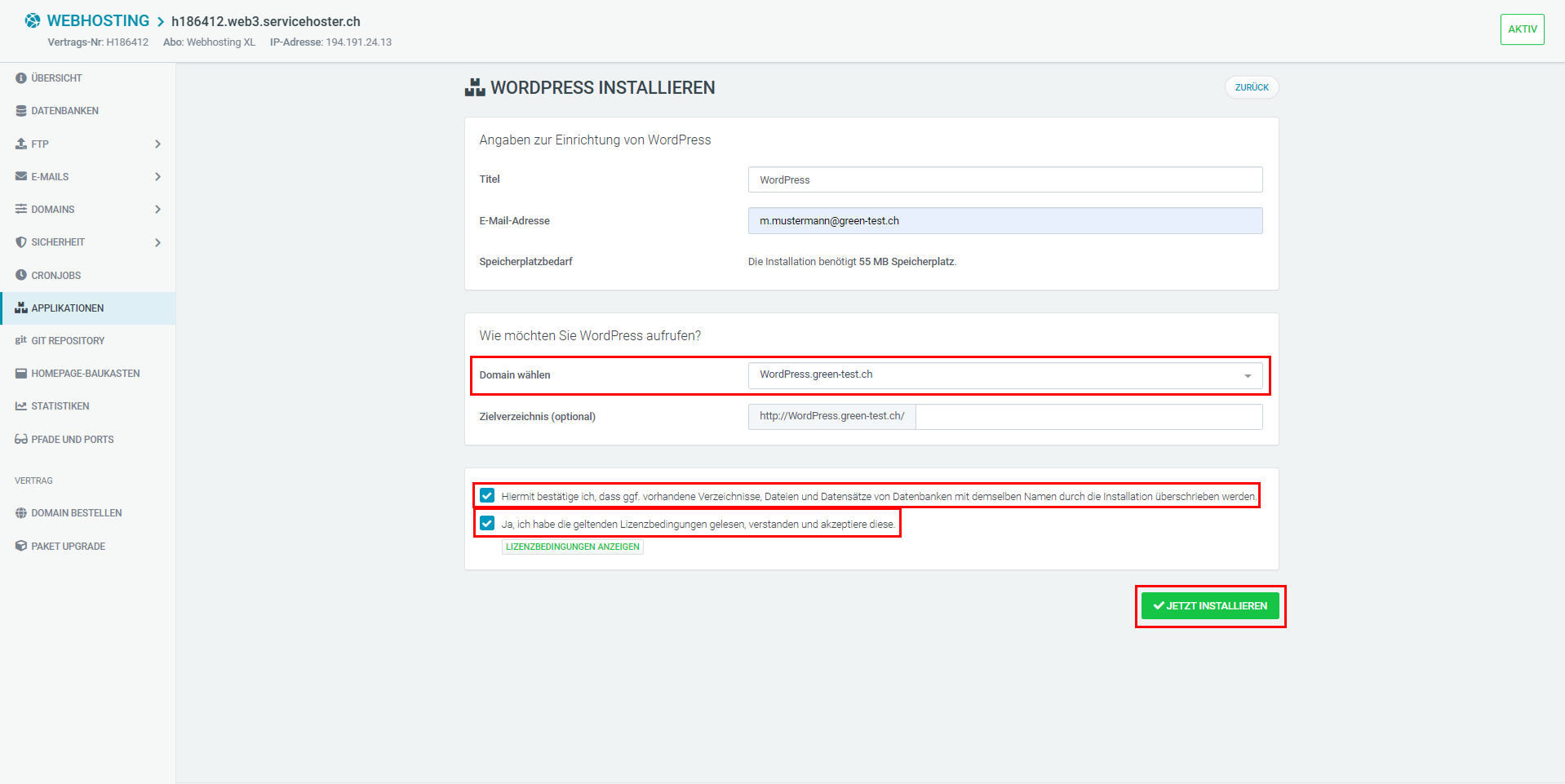The image size is (1565, 784).
Task: Toggle the license terms acceptance checkbox
Action: tap(487, 524)
